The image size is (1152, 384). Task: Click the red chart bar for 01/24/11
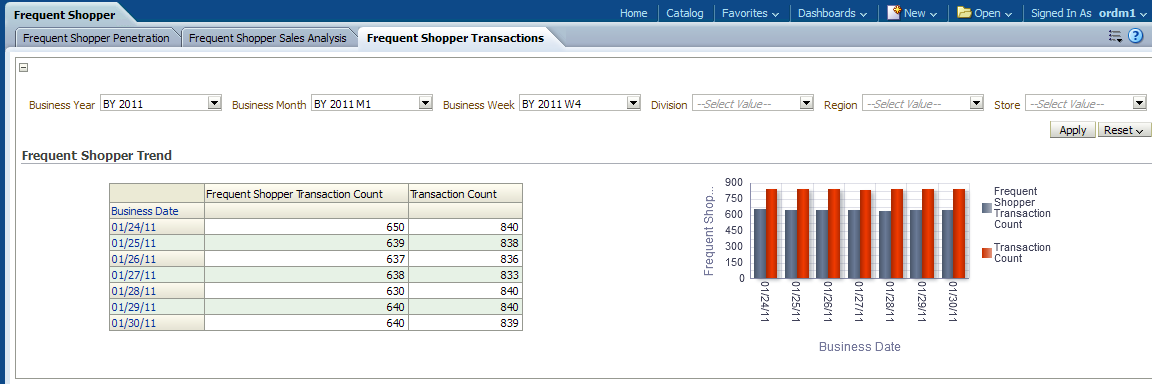(x=771, y=233)
